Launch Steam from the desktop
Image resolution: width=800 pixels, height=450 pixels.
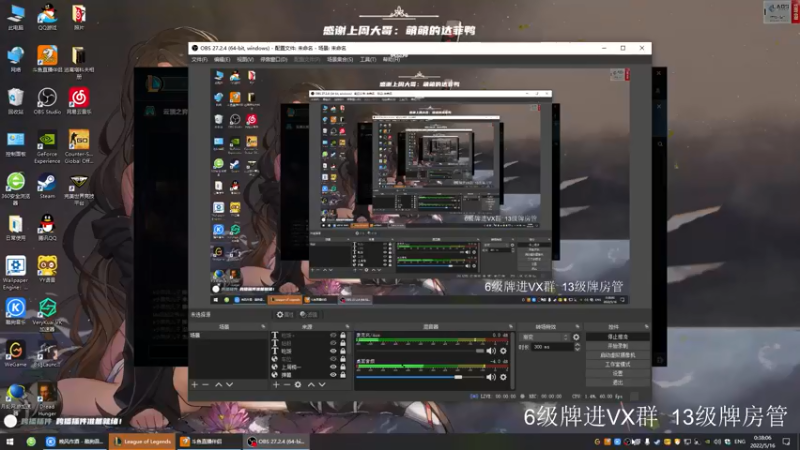[x=47, y=186]
